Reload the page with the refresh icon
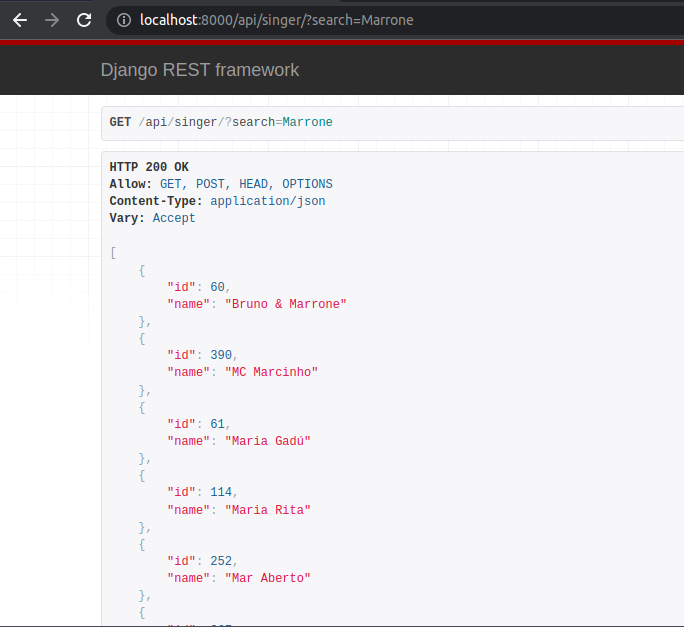Viewport: 684px width, 627px height. [84, 20]
